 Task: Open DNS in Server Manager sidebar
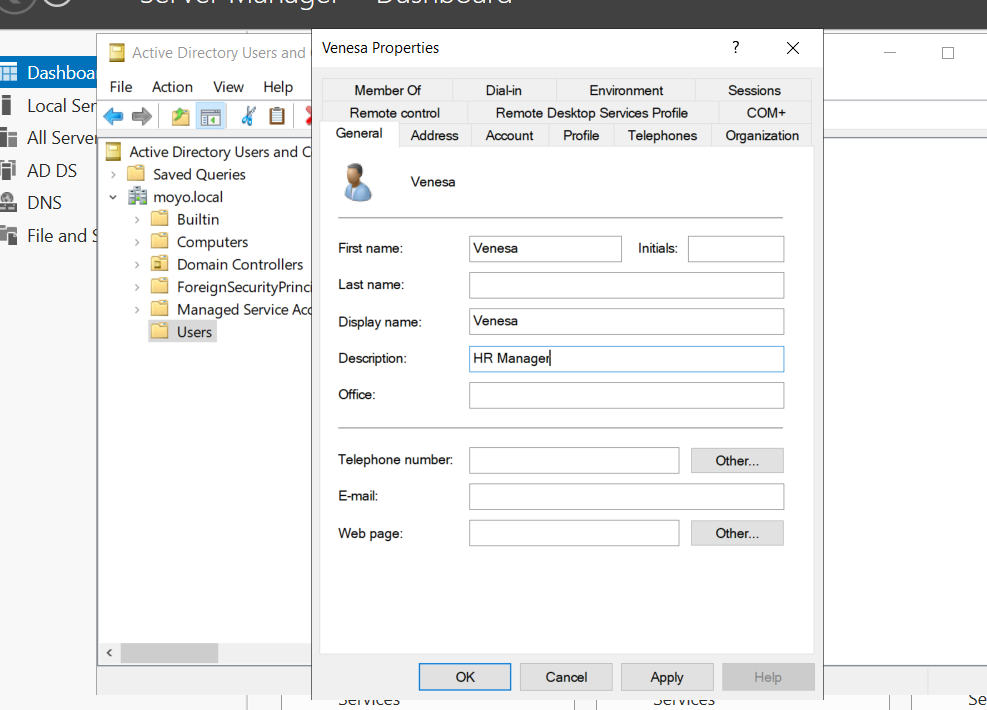point(44,203)
